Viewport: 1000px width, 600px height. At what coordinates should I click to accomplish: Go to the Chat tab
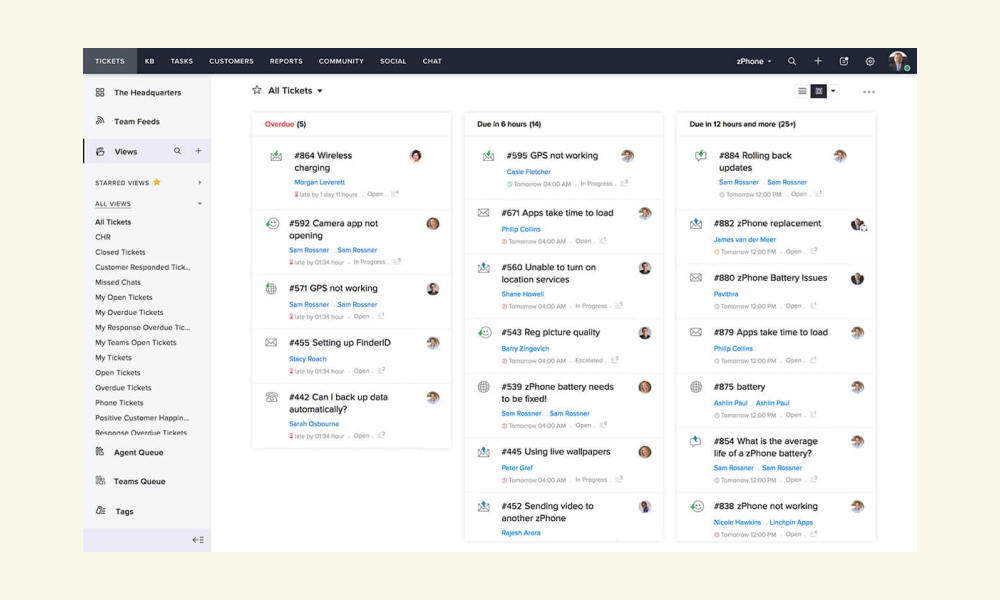(432, 61)
